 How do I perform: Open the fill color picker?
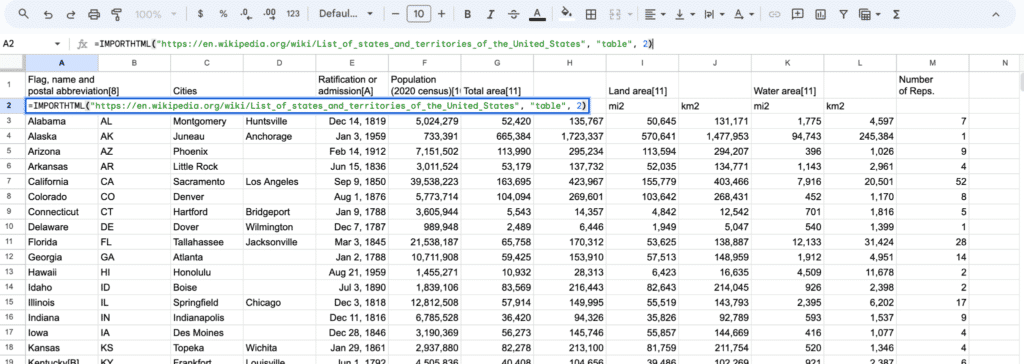tap(567, 14)
